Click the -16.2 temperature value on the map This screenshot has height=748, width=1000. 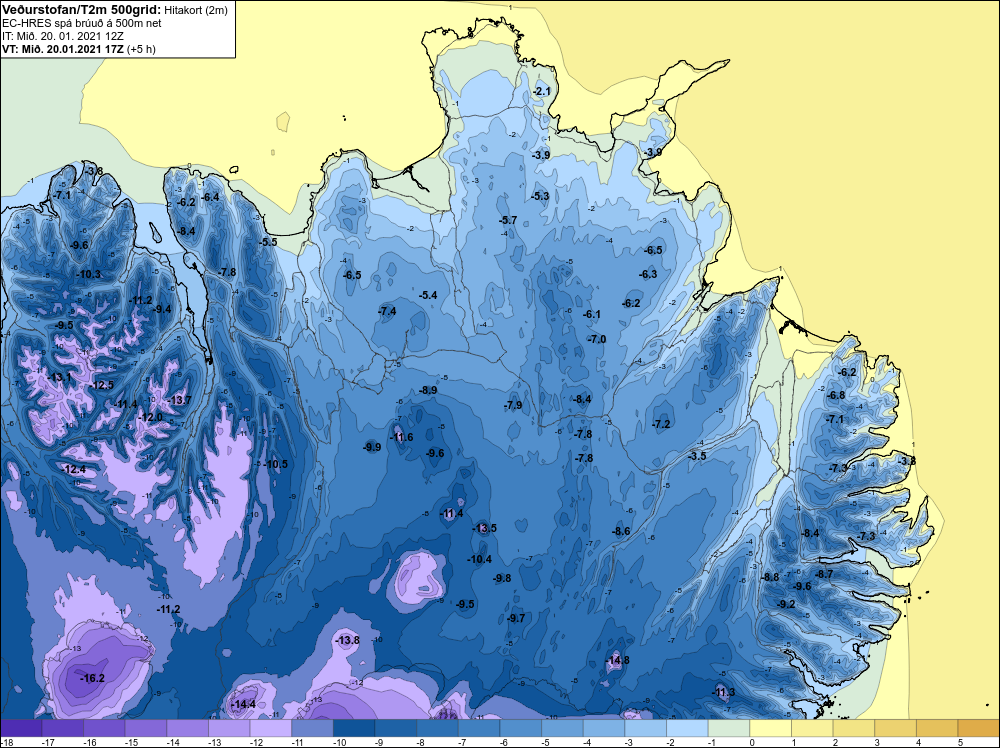click(x=92, y=678)
